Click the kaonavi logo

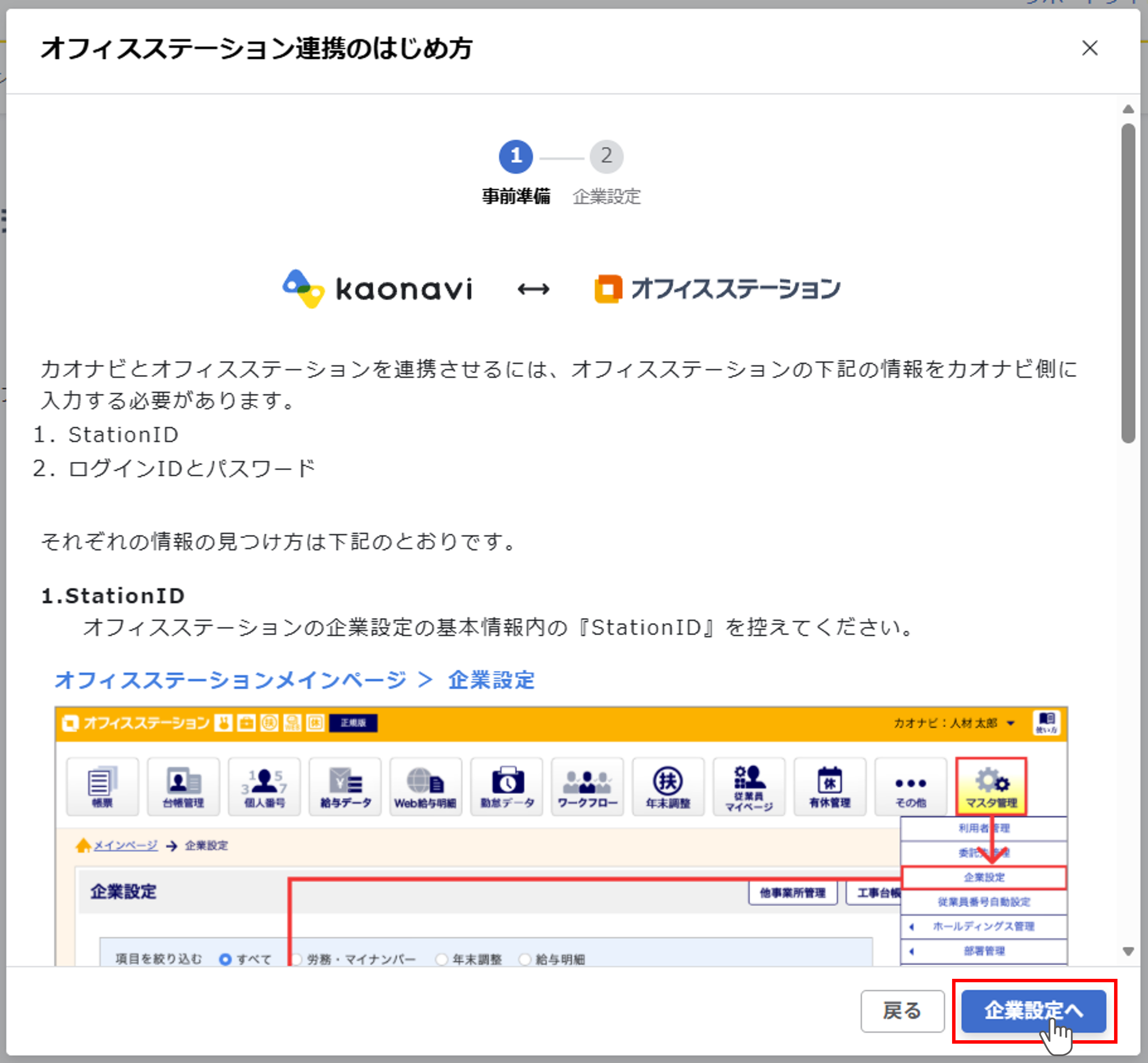pyautogui.click(x=378, y=289)
